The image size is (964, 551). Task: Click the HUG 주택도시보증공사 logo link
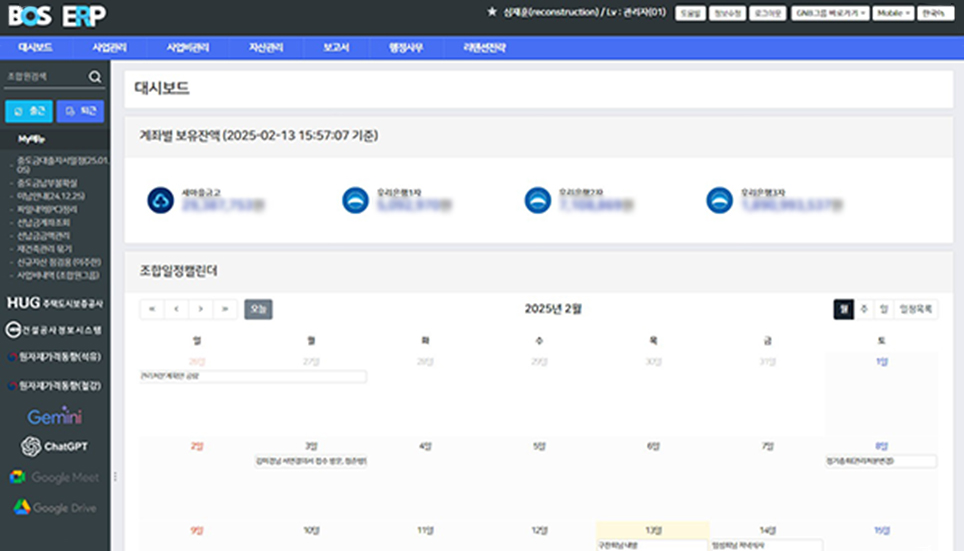55,303
